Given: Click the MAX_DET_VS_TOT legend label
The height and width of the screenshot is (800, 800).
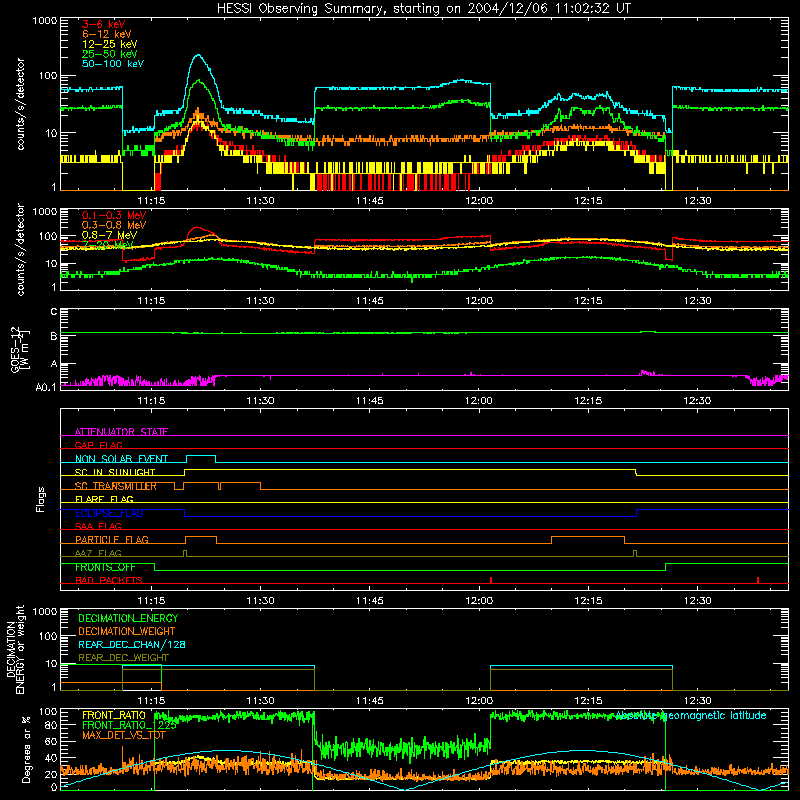Looking at the screenshot, I should (123, 735).
